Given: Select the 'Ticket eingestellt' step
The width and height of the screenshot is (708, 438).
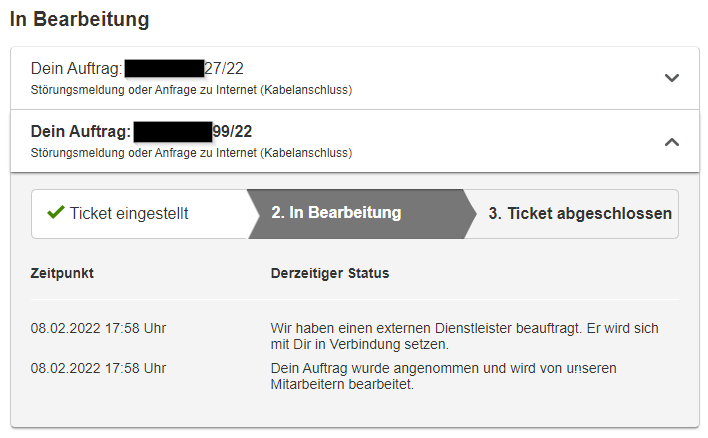Looking at the screenshot, I should [x=128, y=213].
